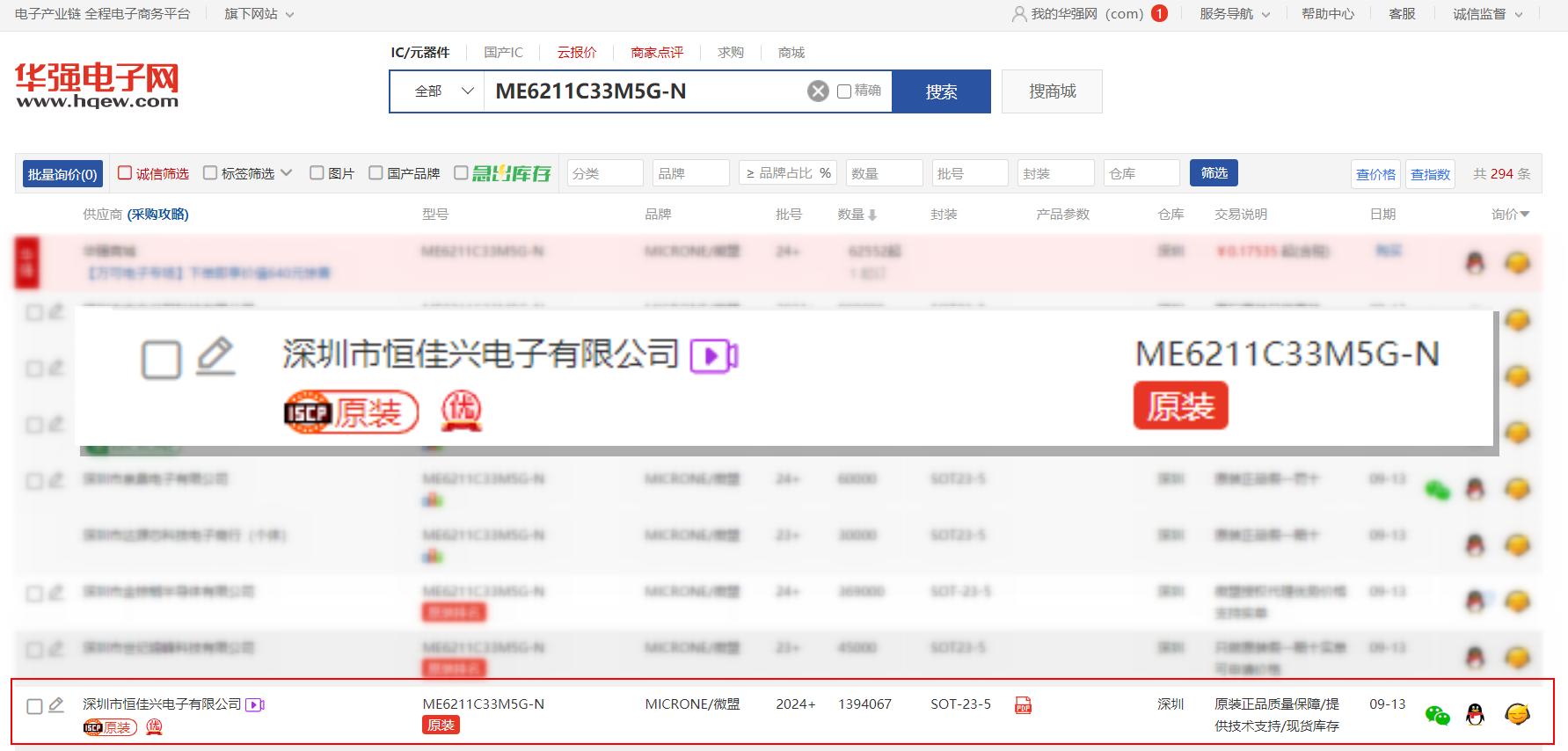Check the 诚信筛选 filter checkbox
Screen dimensions: 1568x751
125,173
